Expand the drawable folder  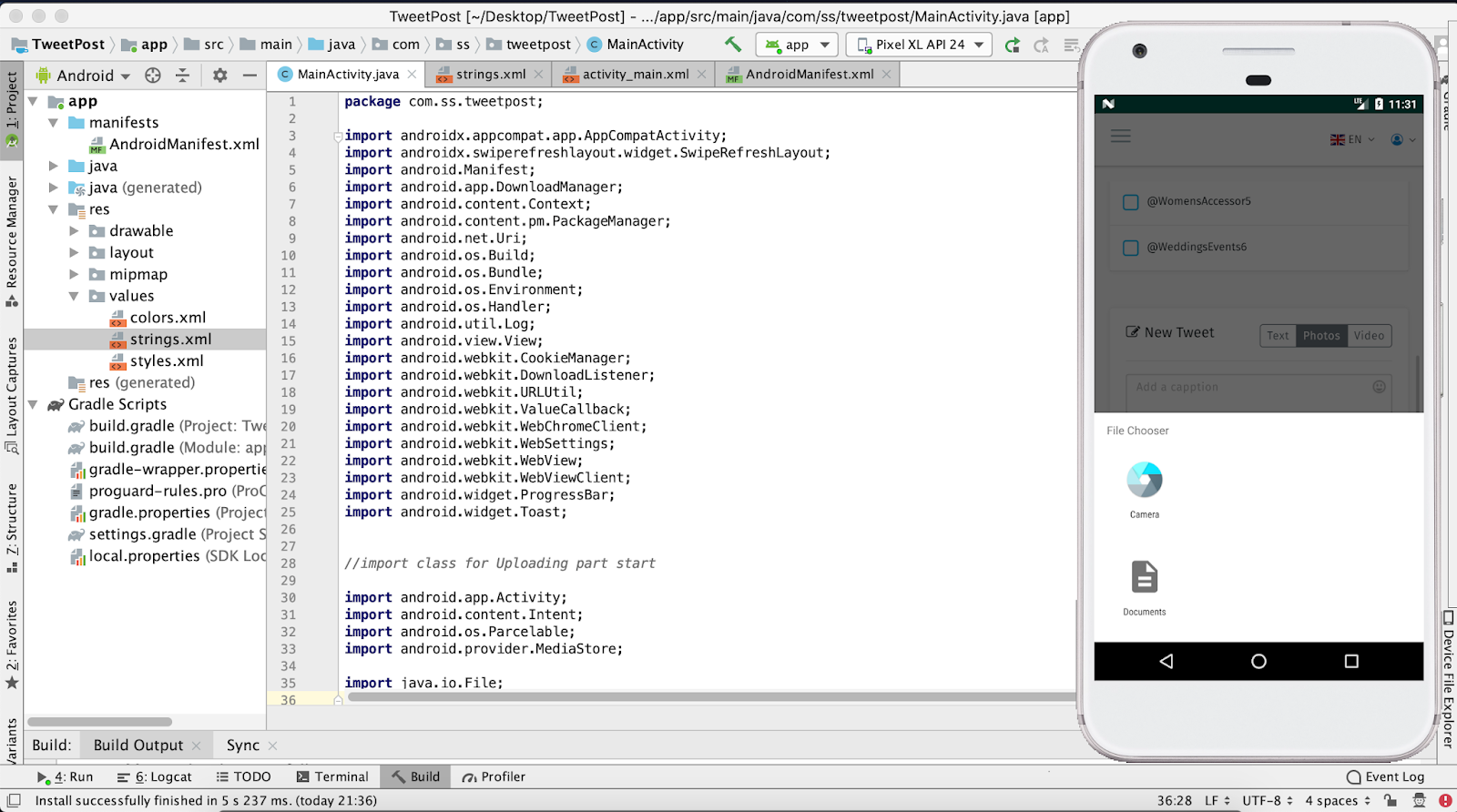coord(74,231)
